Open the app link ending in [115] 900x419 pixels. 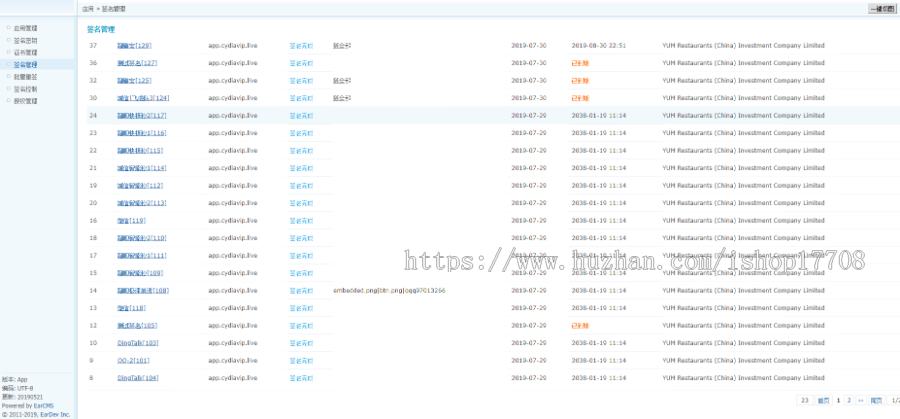coord(140,150)
